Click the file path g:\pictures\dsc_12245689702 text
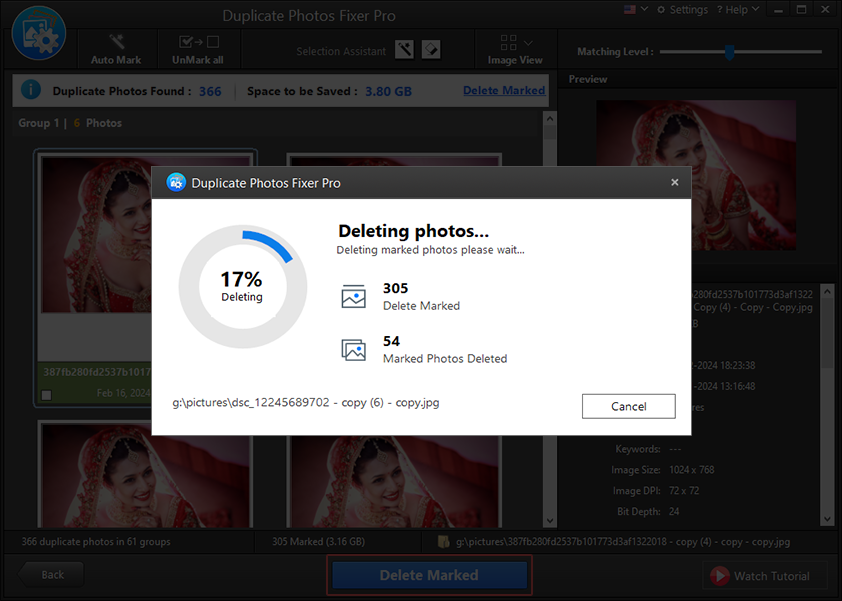 tap(306, 402)
